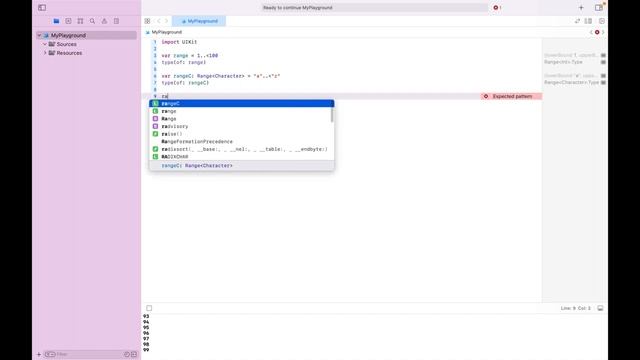This screenshot has height=360, width=640.
Task: Click the stop execution square button
Action: 149,308
